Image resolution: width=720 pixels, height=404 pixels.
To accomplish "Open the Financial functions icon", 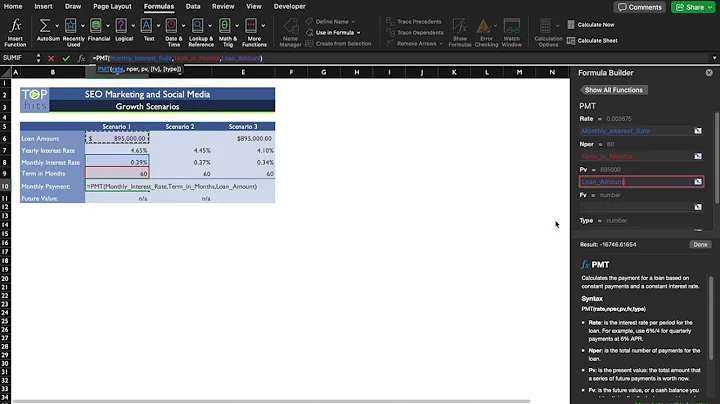I will 96,26.
